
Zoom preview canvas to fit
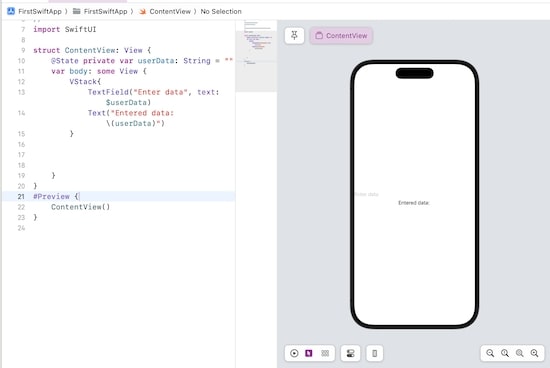coord(519,353)
